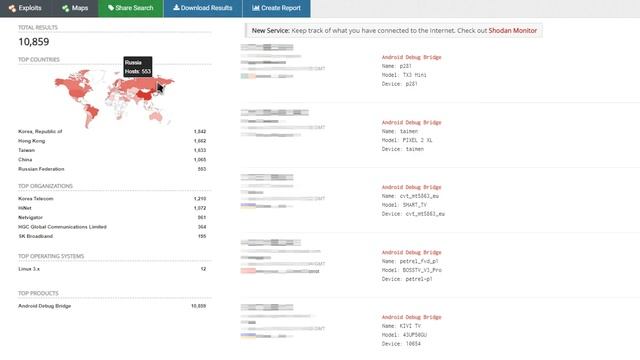640x360 pixels.
Task: Open the result with Model PIXEL 2 XL
Action: click(x=407, y=140)
